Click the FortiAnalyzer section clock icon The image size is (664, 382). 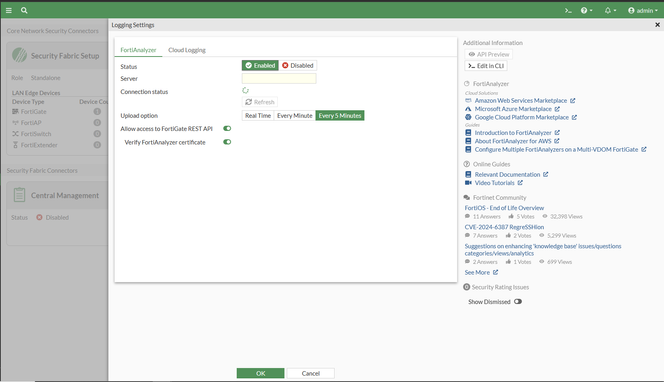click(467, 83)
